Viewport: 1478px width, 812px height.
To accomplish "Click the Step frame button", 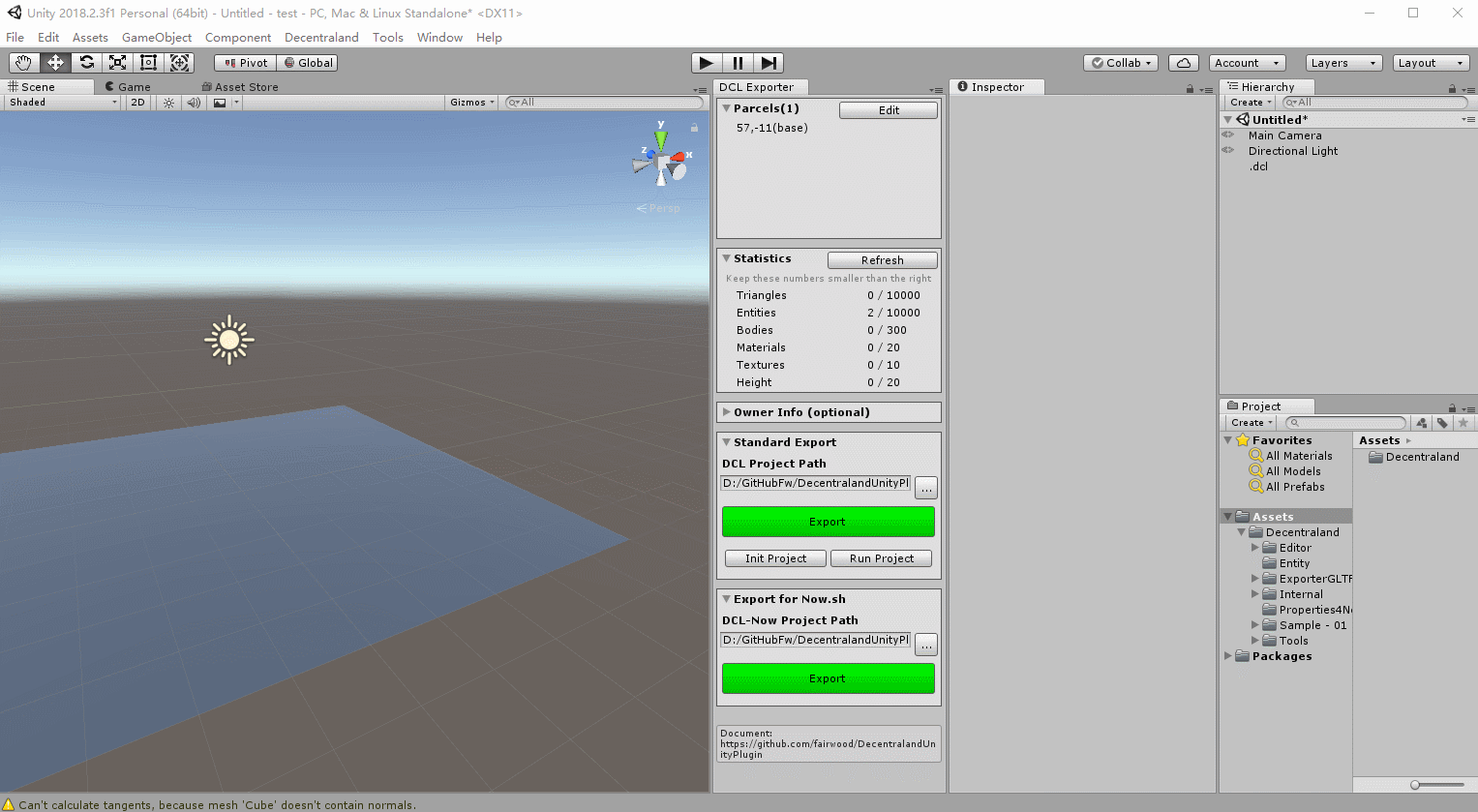I will [769, 63].
